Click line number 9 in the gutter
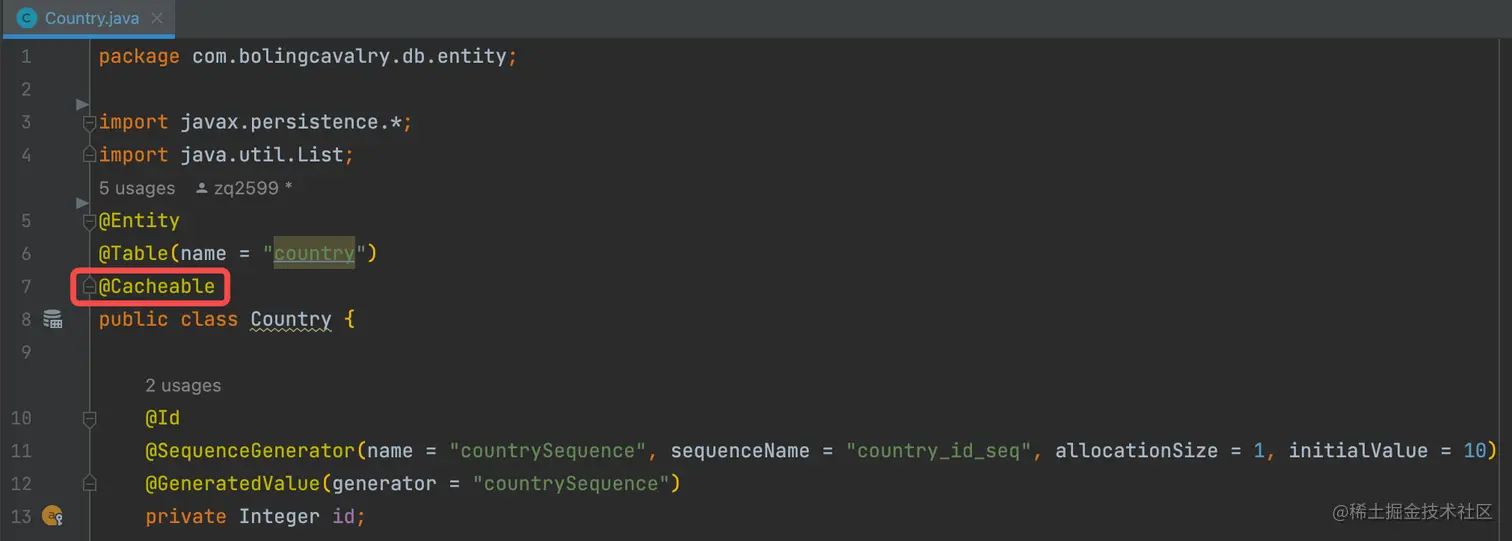Viewport: 1512px width, 541px height. pos(26,352)
